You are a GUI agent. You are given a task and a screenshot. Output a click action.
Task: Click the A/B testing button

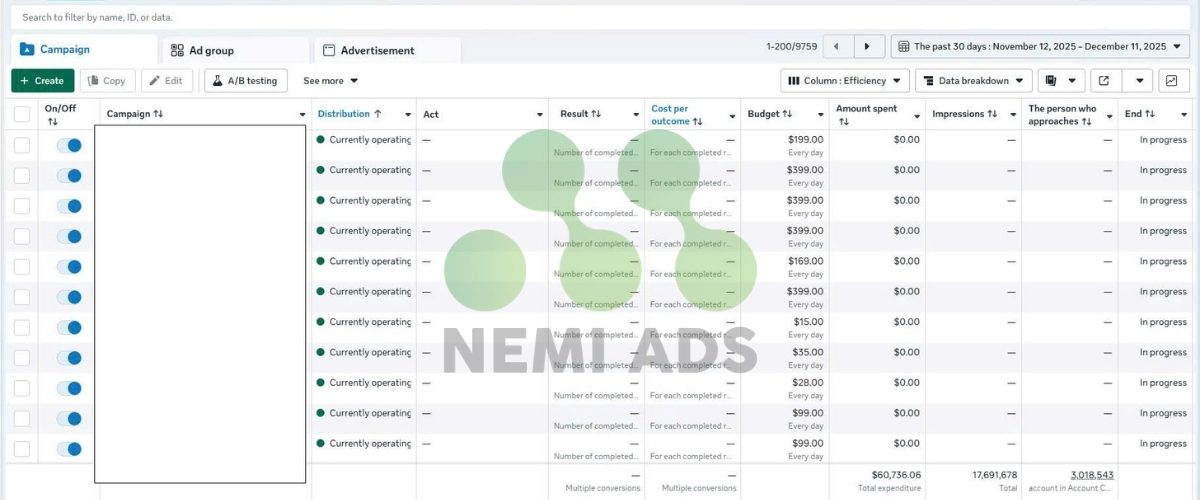[246, 81]
